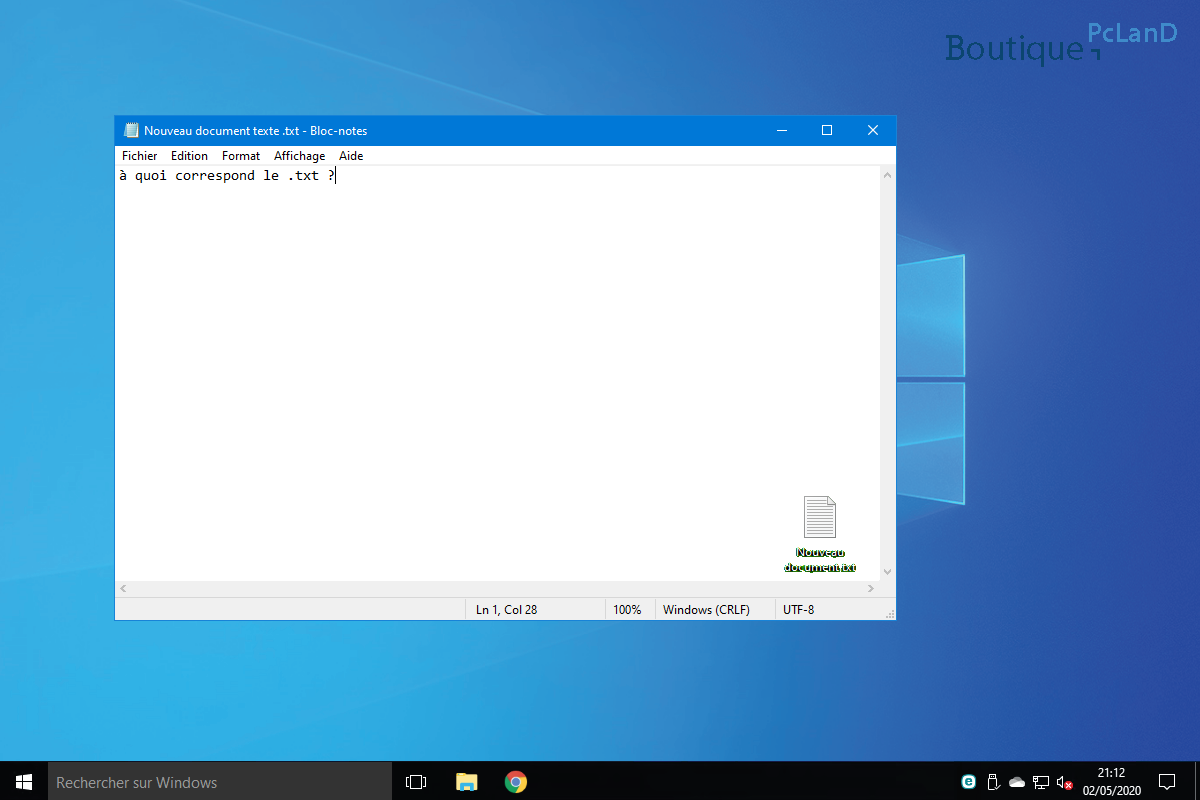Screen dimensions: 1200x800
Task: Click the Windows Start button
Action: coord(24,781)
